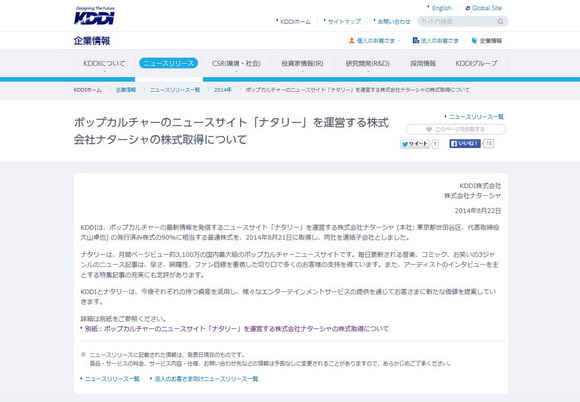Click the 企業情報 breadcrumb
Image resolution: width=580 pixels, height=402 pixels.
coord(126,90)
